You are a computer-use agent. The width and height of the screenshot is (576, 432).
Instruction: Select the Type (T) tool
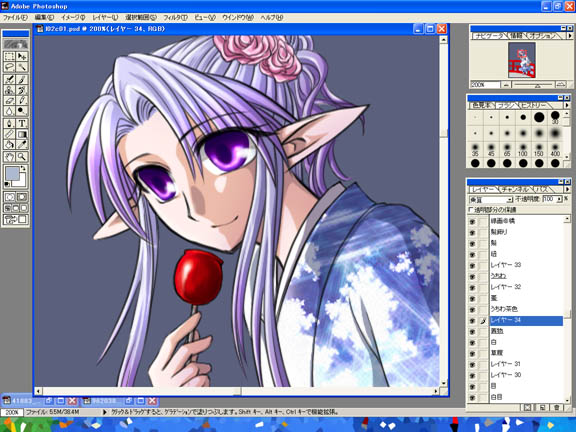pos(22,123)
